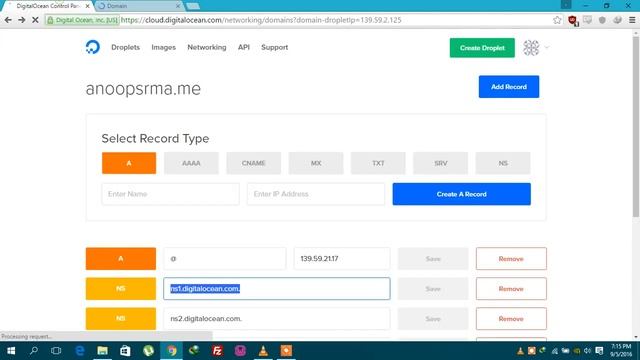Open uTorrent from the taskbar

coord(149,351)
